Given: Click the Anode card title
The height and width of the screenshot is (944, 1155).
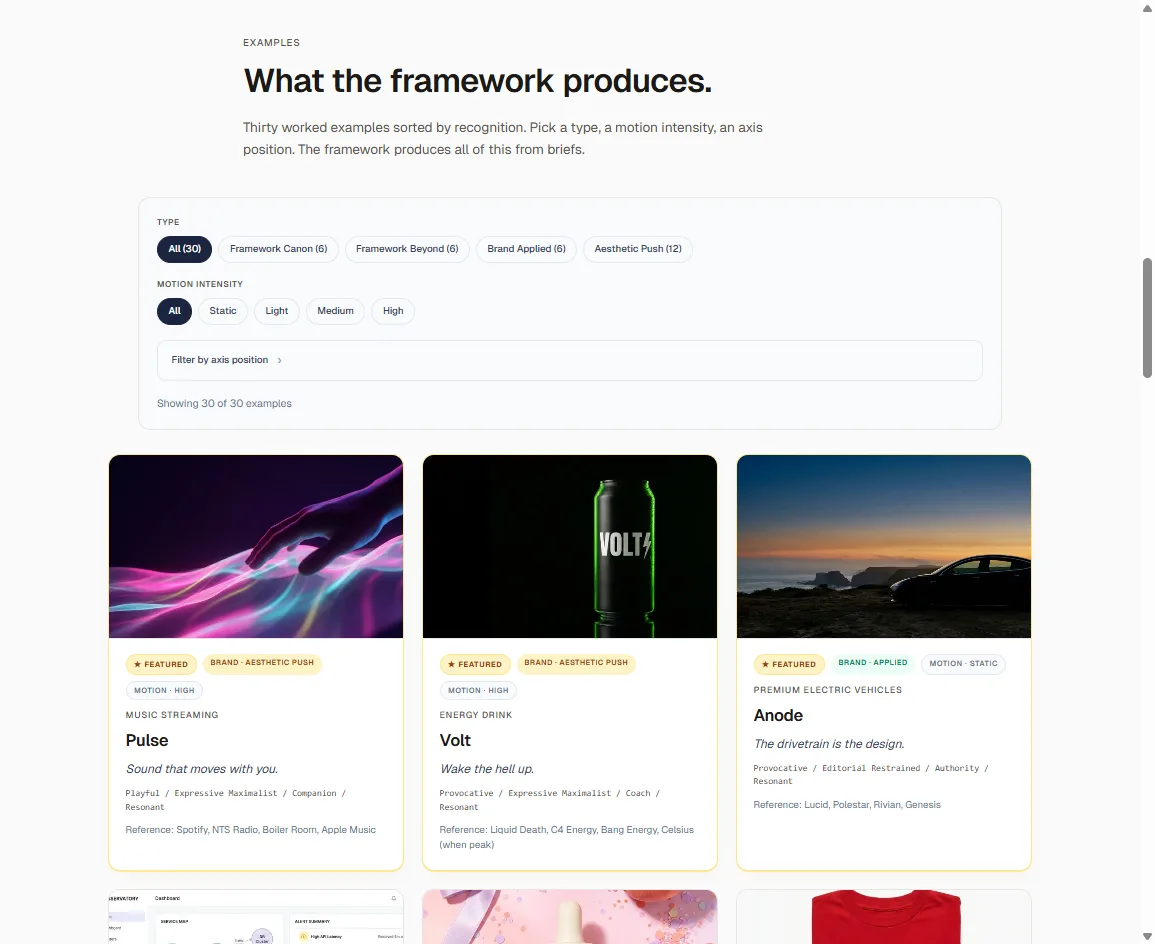Looking at the screenshot, I should click(778, 715).
